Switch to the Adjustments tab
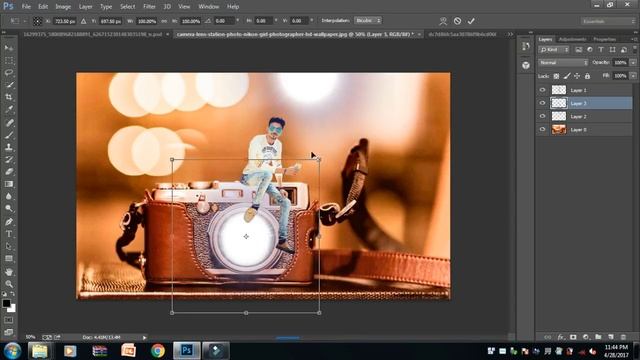Image resolution: width=640 pixels, height=360 pixels. 572,39
